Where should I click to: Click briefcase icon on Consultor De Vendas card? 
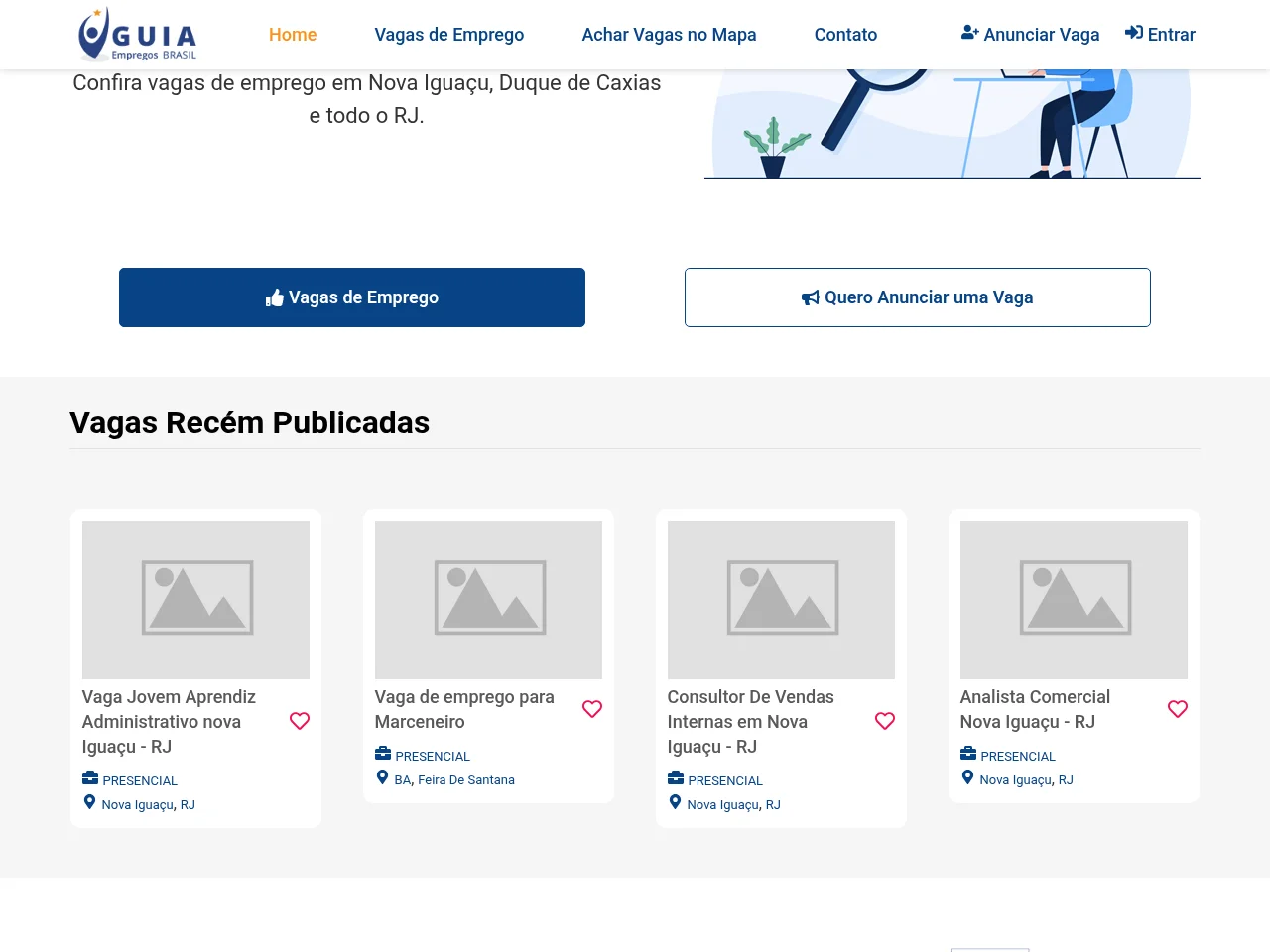pyautogui.click(x=676, y=778)
